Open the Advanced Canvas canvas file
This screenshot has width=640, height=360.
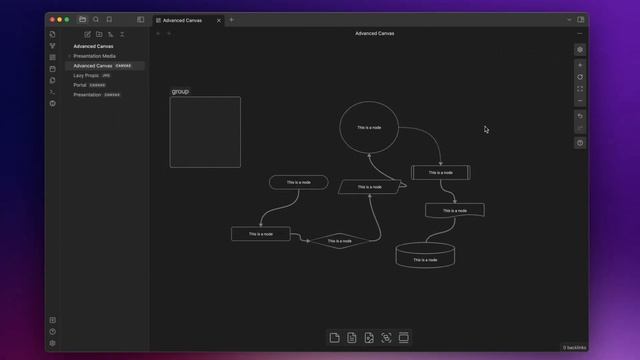click(105, 66)
